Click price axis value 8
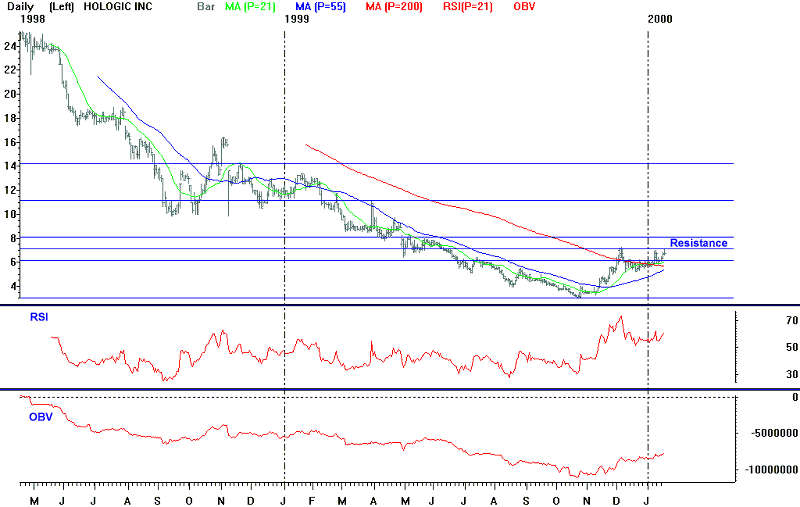 [13, 238]
